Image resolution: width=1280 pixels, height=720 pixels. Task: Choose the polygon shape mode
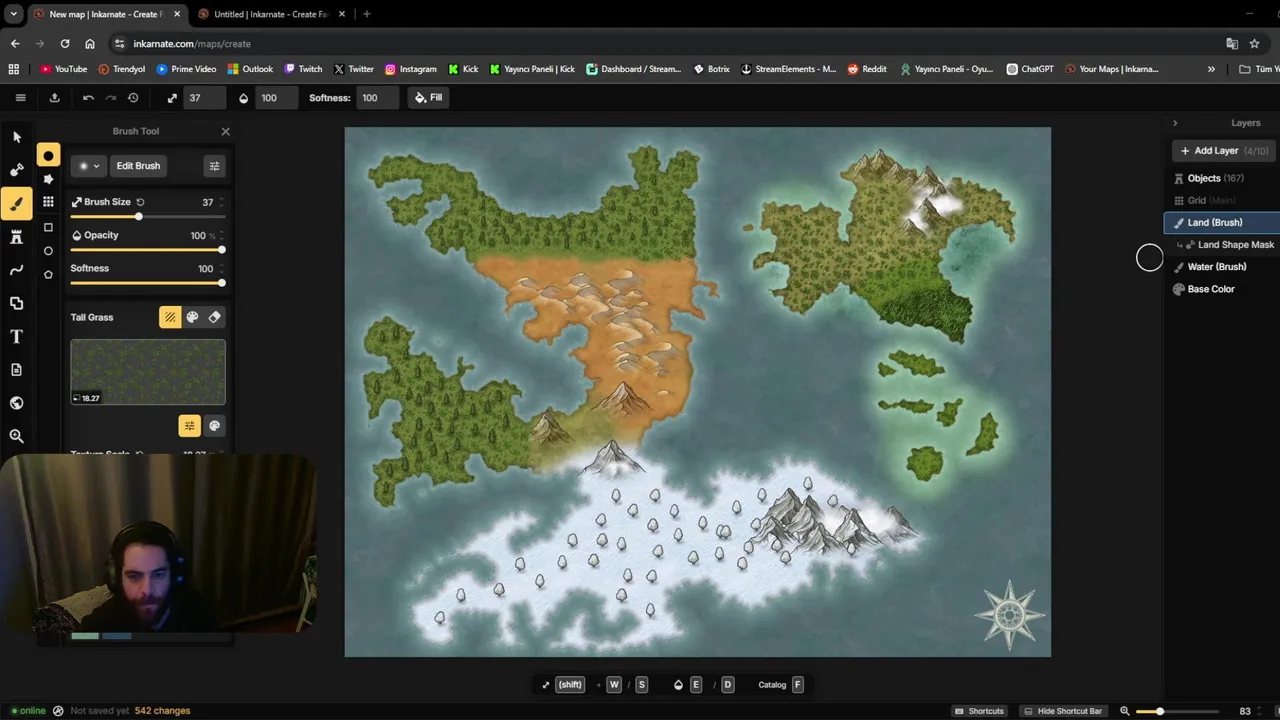pyautogui.click(x=48, y=274)
